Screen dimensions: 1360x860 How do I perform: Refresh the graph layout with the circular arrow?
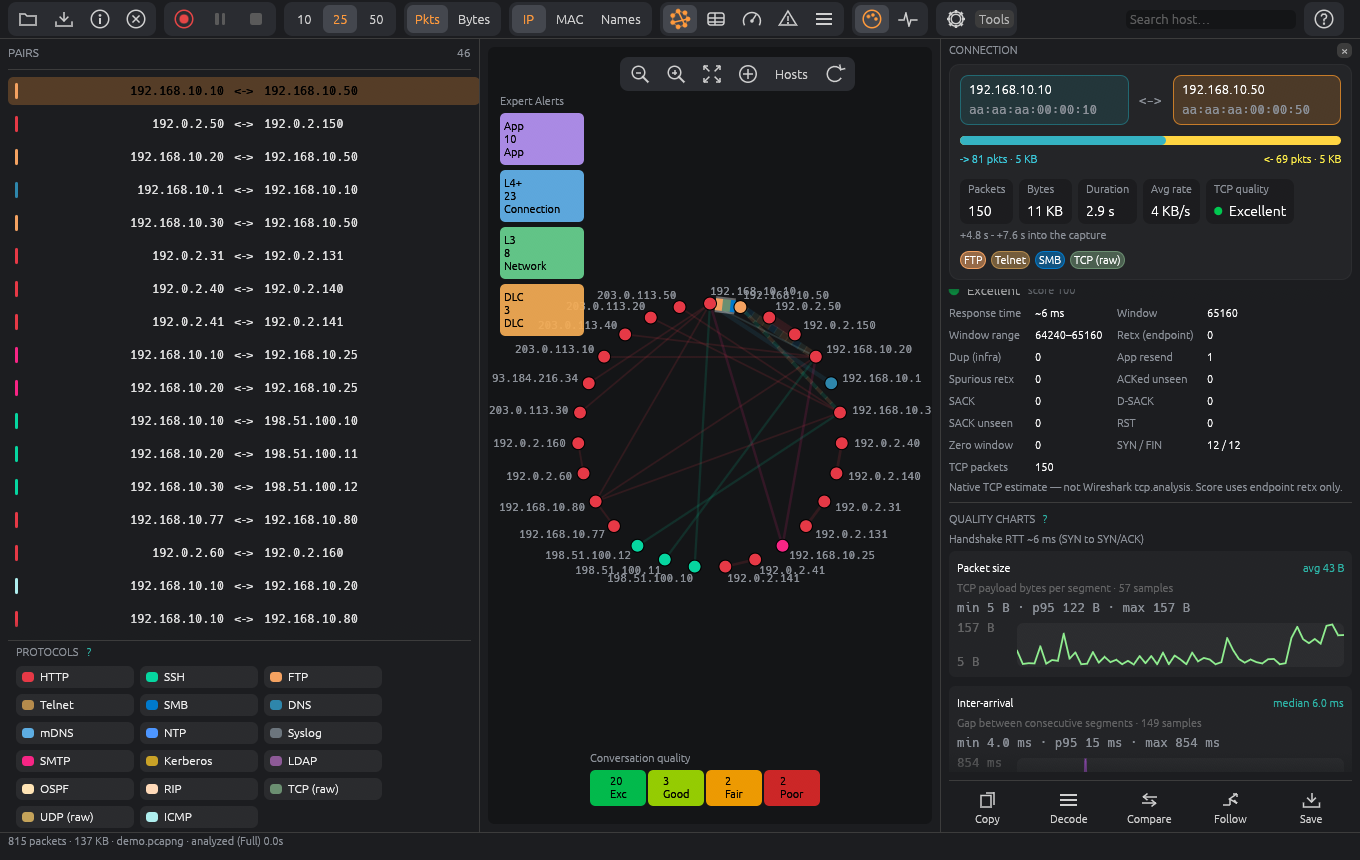click(836, 74)
